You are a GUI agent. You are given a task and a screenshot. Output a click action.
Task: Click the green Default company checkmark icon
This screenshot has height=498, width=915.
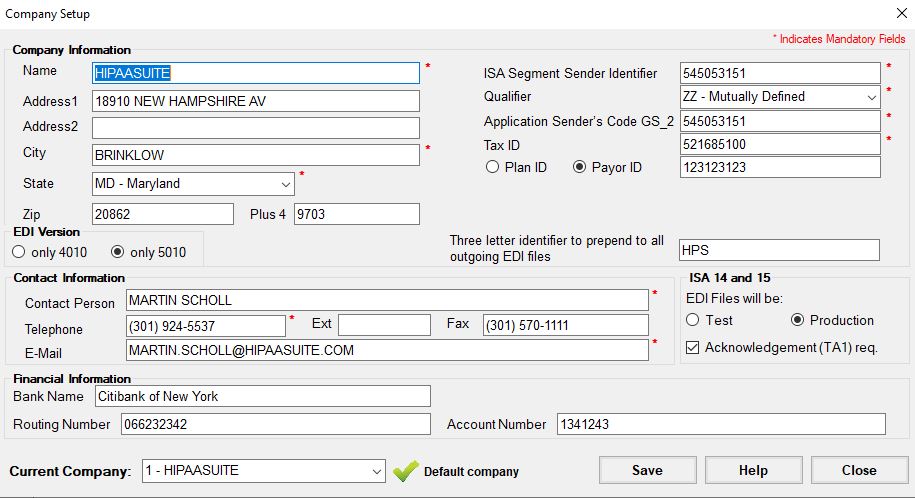pyautogui.click(x=406, y=471)
